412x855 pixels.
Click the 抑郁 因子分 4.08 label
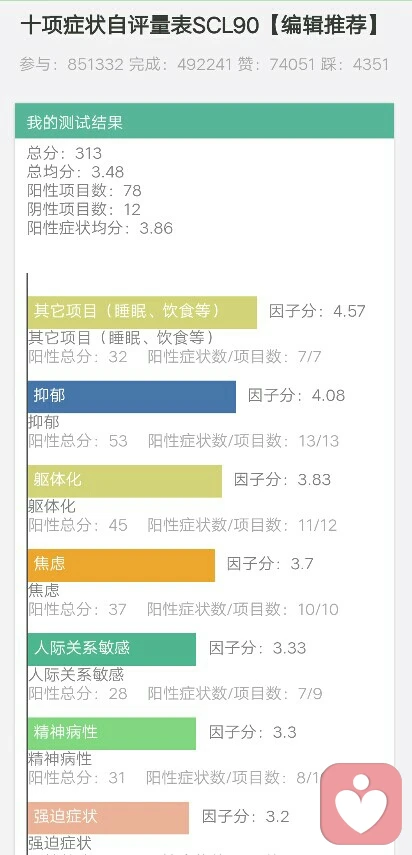tap(296, 395)
